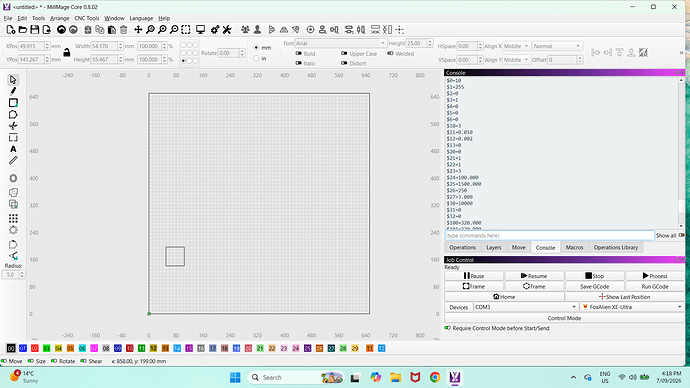Image resolution: width=690 pixels, height=388 pixels.
Task: Switch to the Operations tab
Action: 462,247
